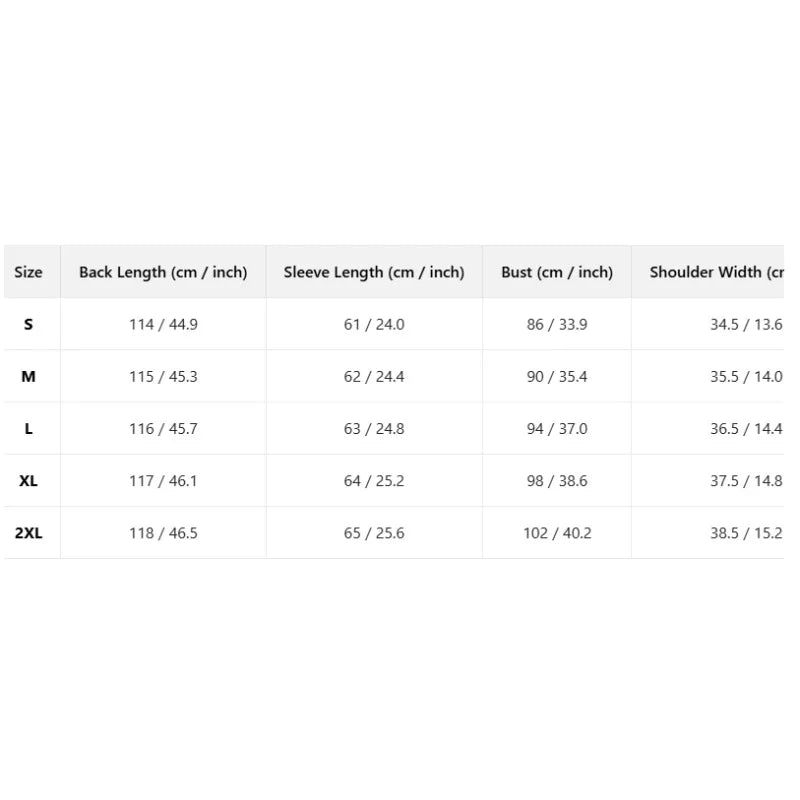
Task: Select the 34.5 / 13.6 shoulder width cell
Action: [746, 324]
